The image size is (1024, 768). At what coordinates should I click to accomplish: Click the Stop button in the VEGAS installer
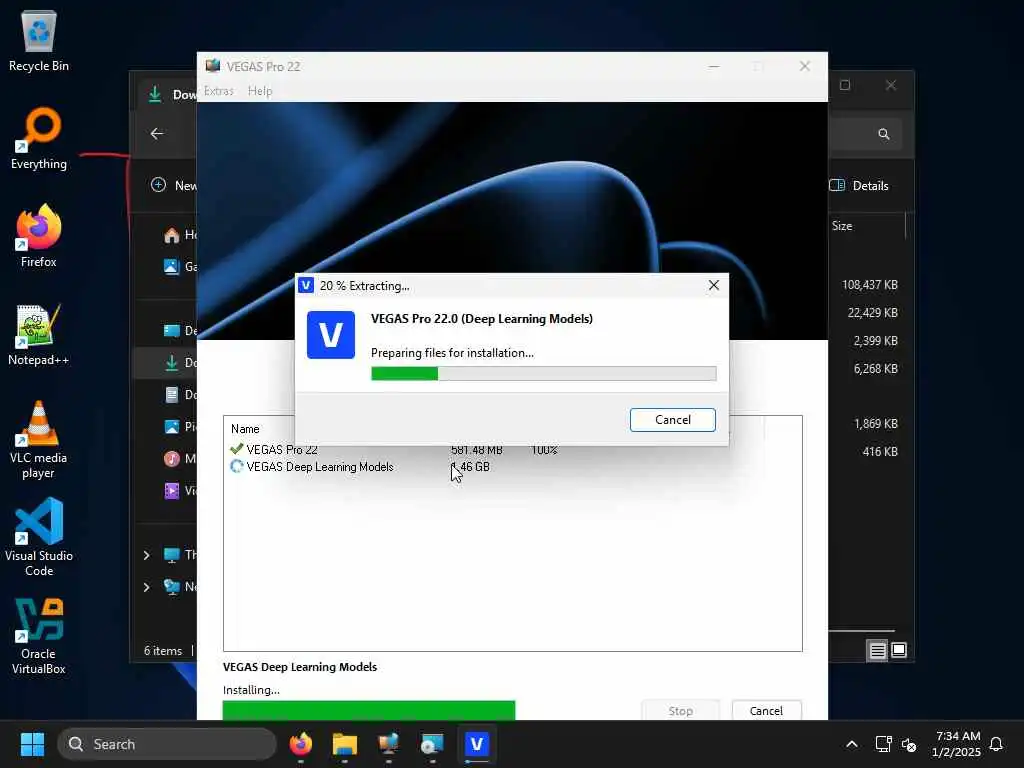point(680,711)
